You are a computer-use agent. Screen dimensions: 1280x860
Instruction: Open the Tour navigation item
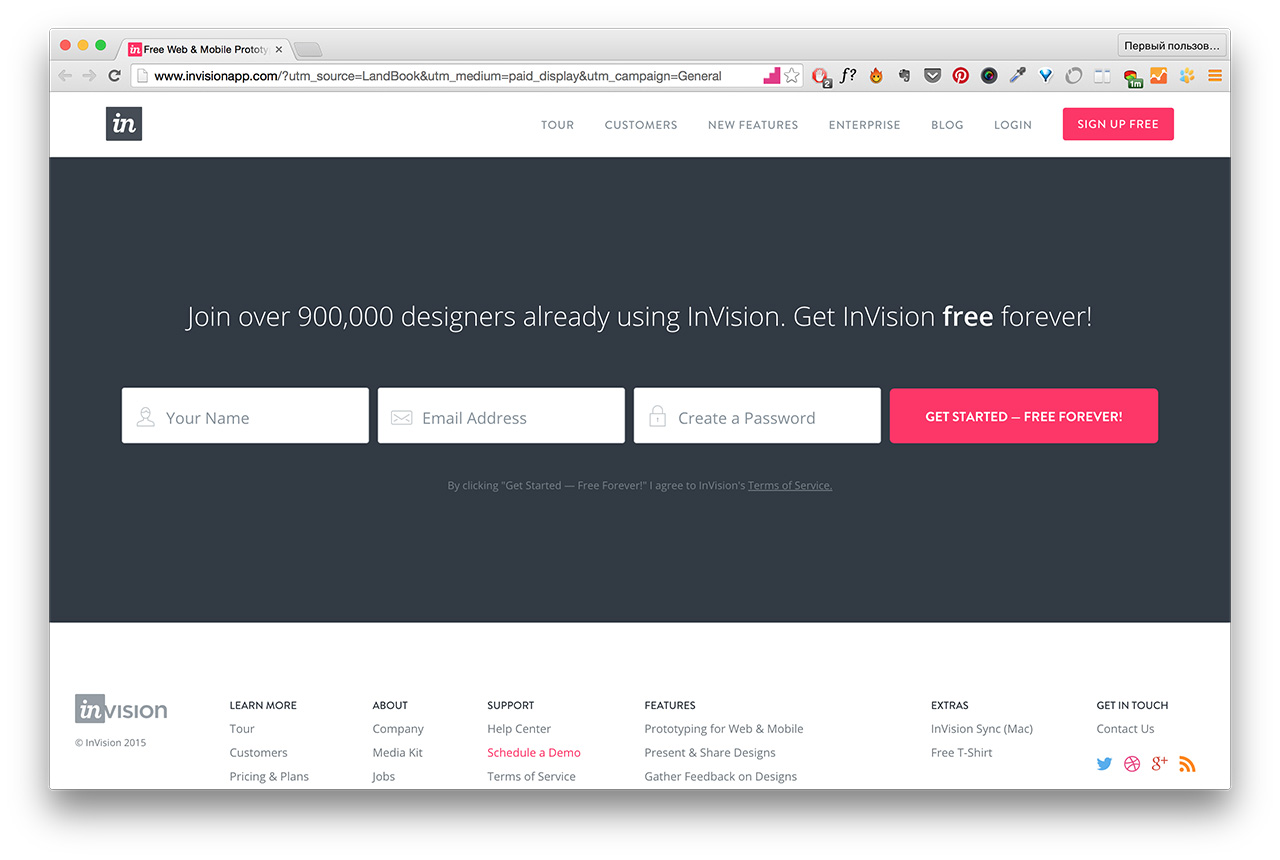pos(557,125)
